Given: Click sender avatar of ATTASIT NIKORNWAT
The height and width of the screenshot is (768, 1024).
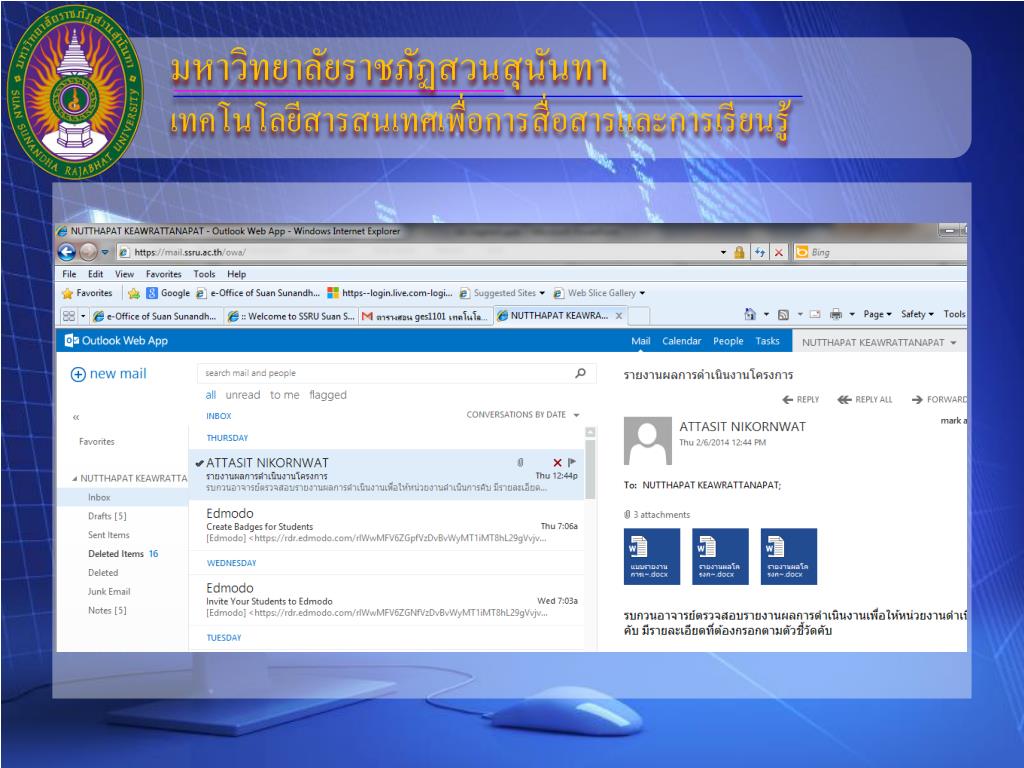Looking at the screenshot, I should (648, 441).
